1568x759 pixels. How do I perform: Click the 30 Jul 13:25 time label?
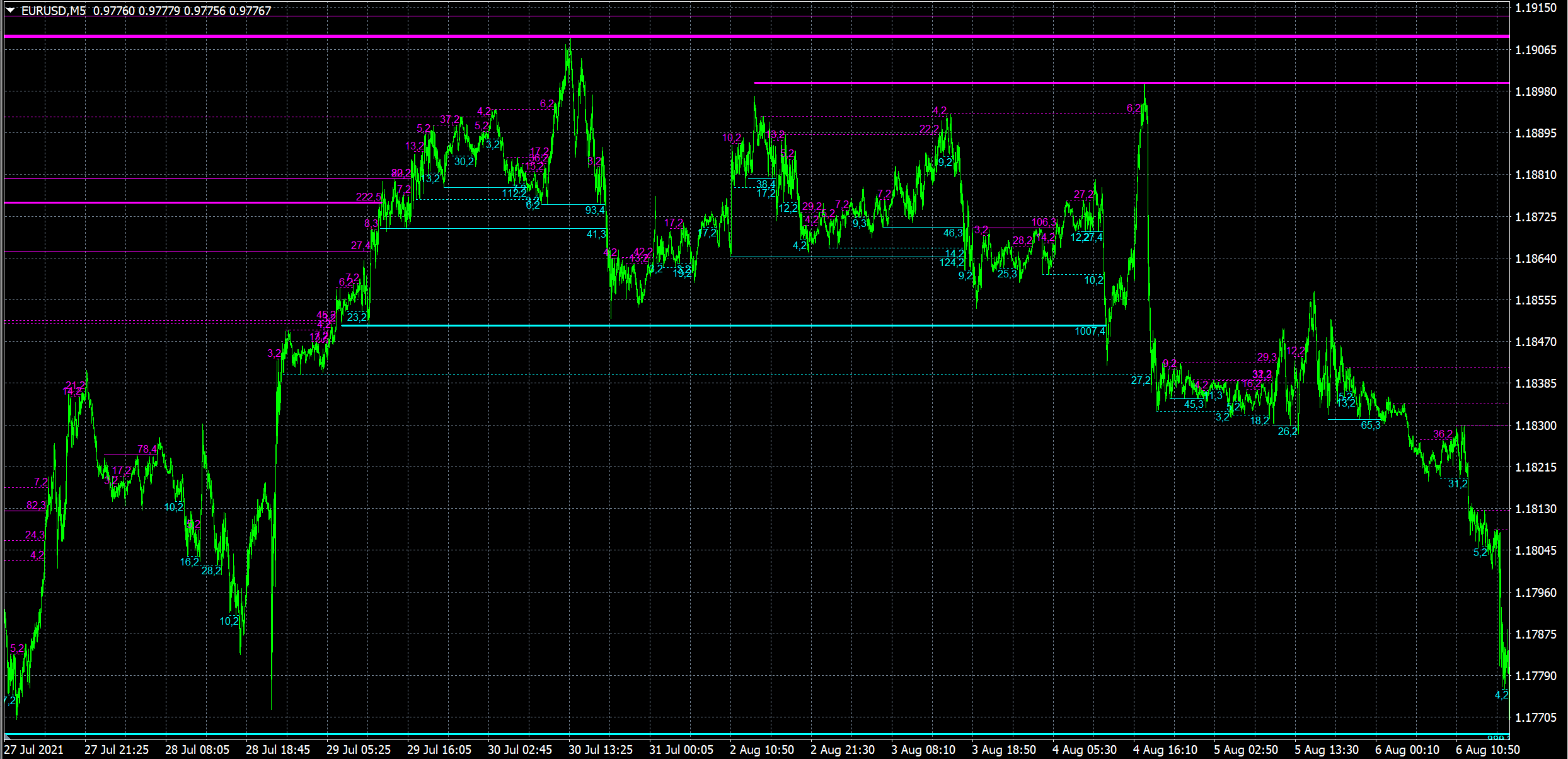[x=600, y=750]
